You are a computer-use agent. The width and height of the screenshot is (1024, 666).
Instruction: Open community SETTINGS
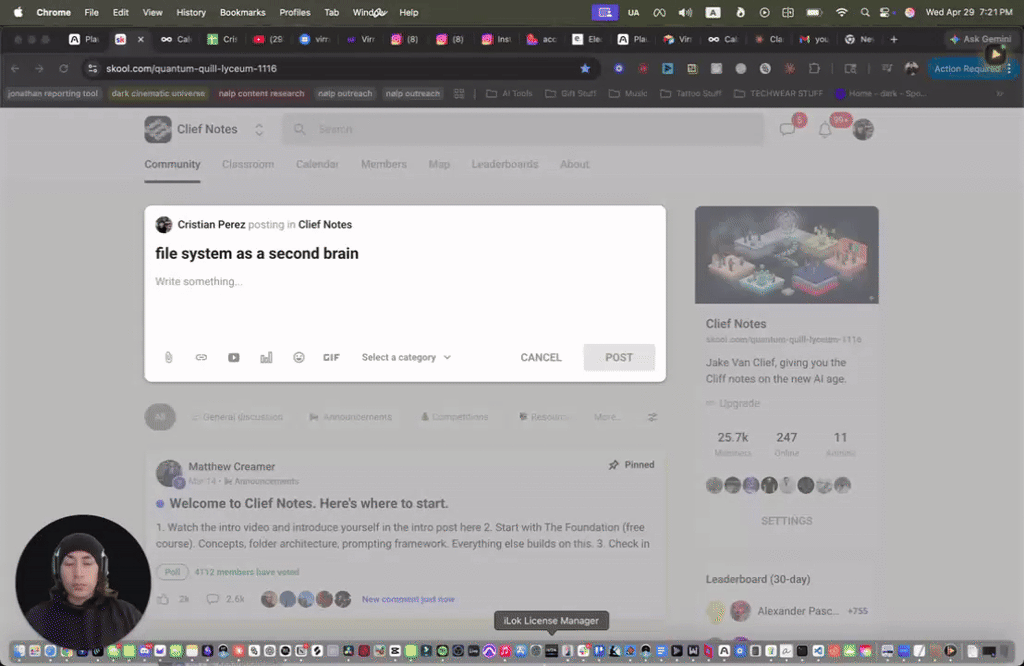(x=787, y=521)
